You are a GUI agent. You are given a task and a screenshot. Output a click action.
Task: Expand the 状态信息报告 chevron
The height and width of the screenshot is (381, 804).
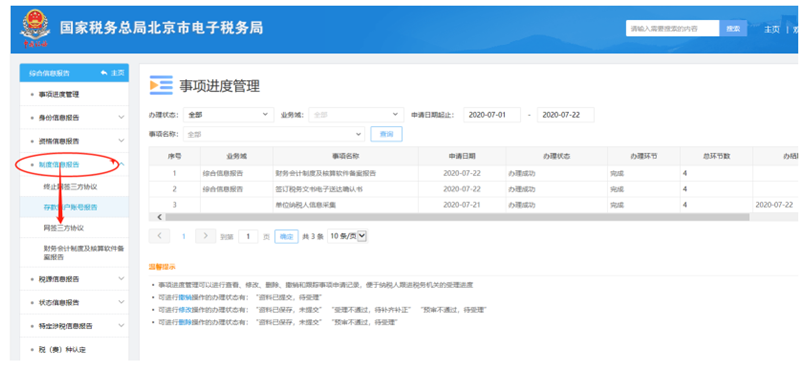tap(122, 302)
